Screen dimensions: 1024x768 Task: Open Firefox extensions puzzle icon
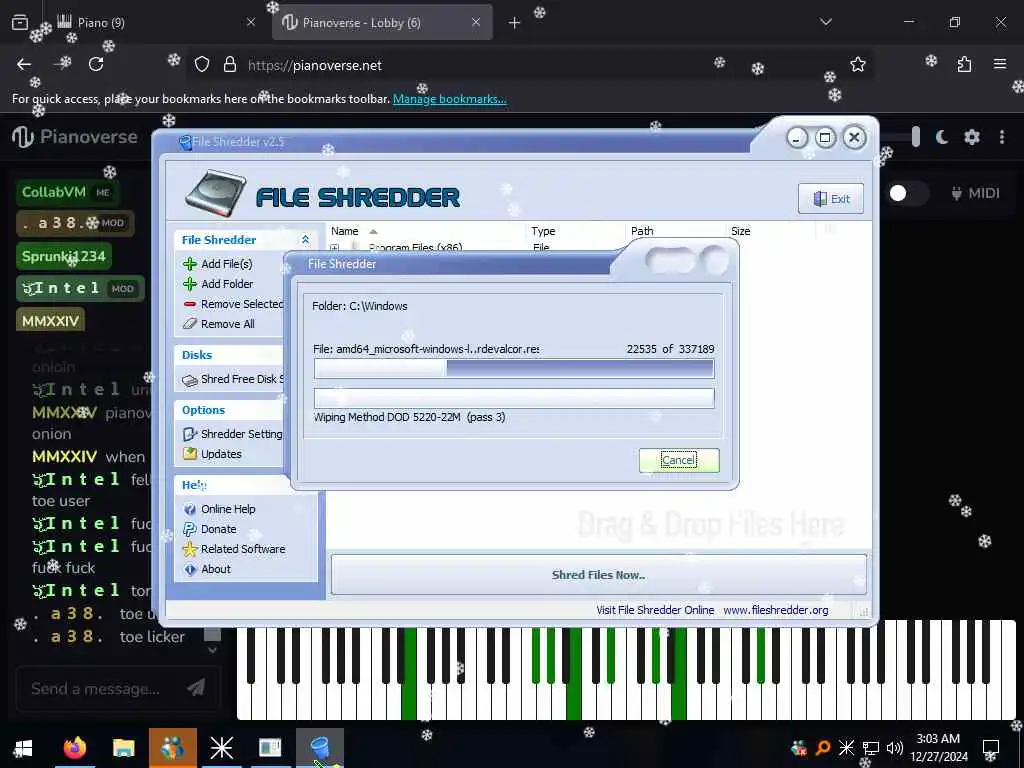click(x=964, y=64)
